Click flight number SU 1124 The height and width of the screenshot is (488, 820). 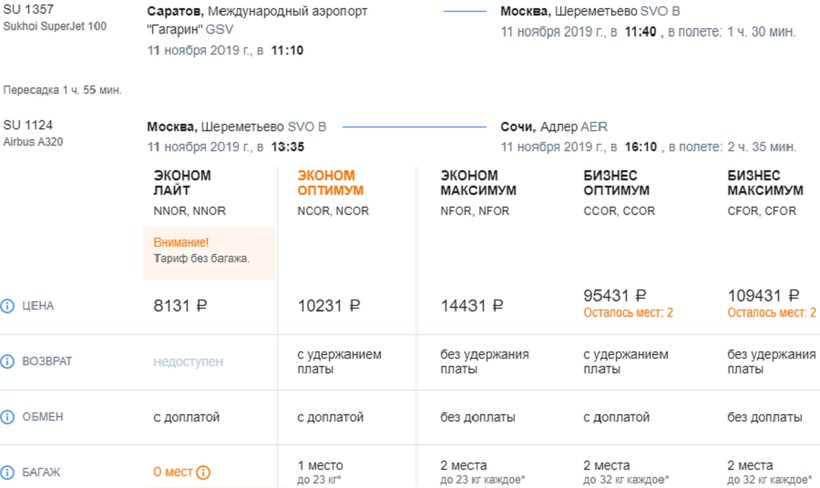click(x=26, y=126)
